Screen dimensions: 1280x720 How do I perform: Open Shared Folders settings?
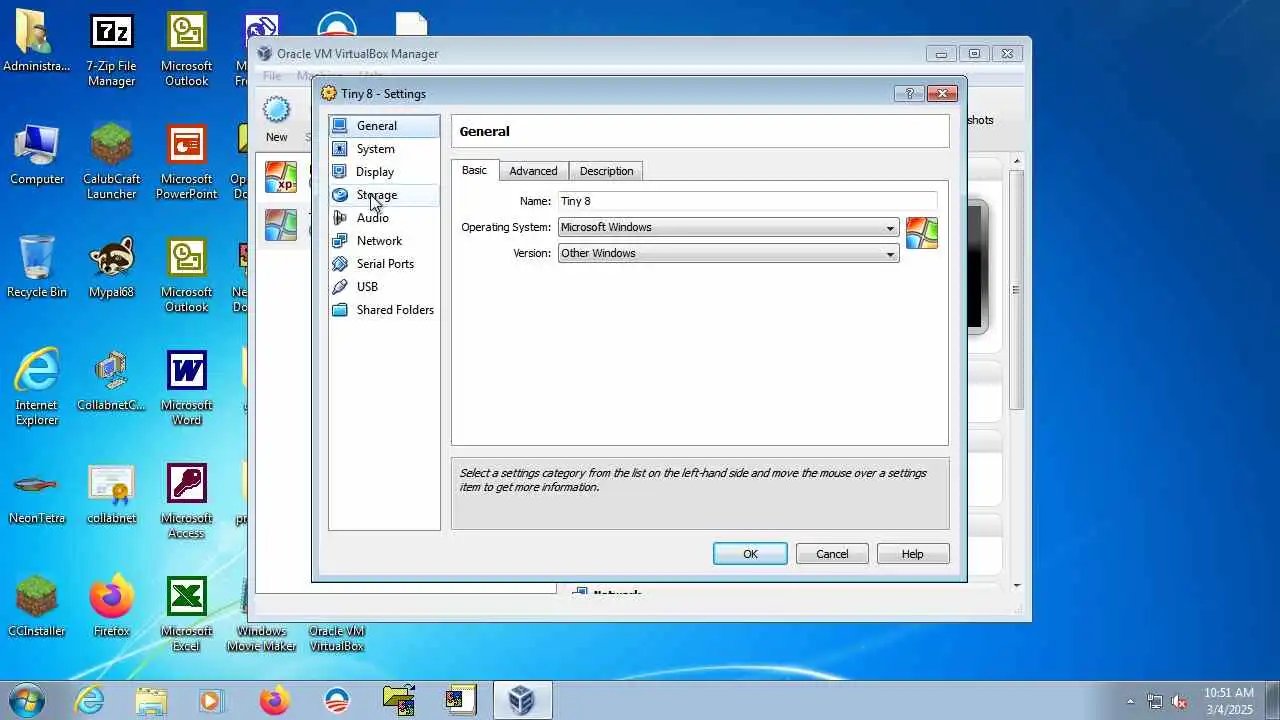coord(384,310)
